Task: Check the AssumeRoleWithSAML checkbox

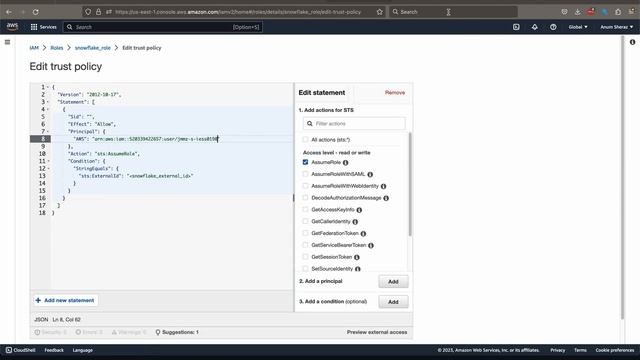Action: coord(305,174)
